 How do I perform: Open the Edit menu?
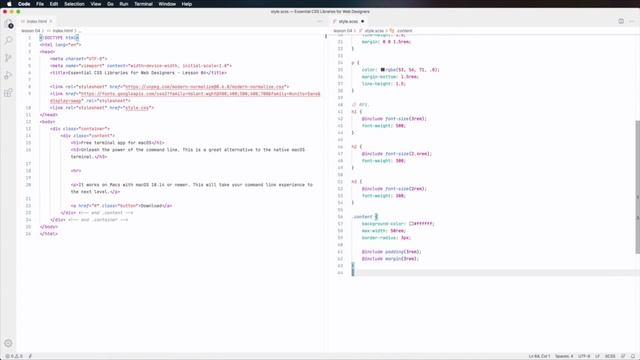54,4
